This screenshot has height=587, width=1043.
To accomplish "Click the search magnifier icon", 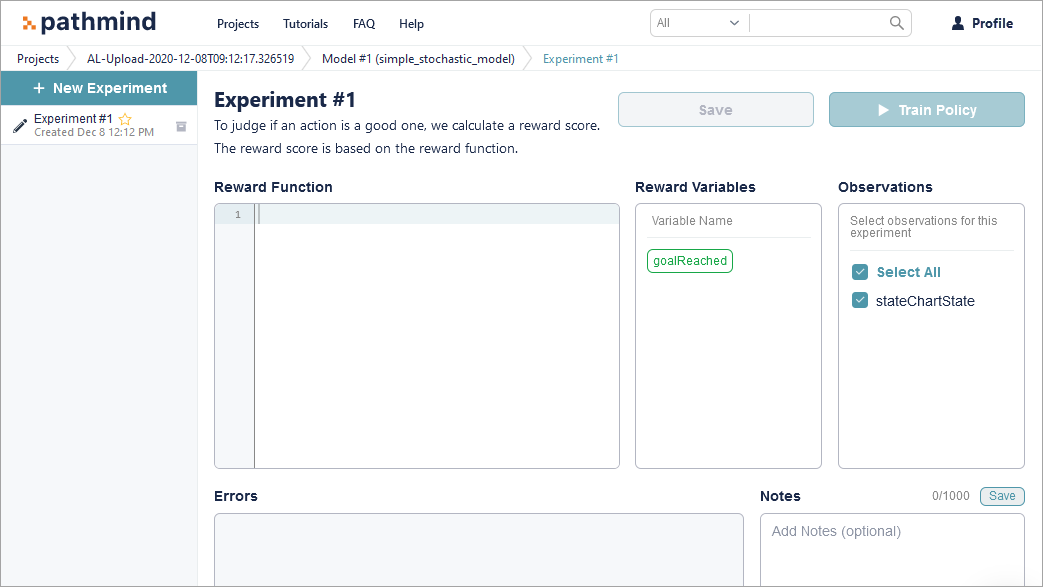I will (895, 22).
